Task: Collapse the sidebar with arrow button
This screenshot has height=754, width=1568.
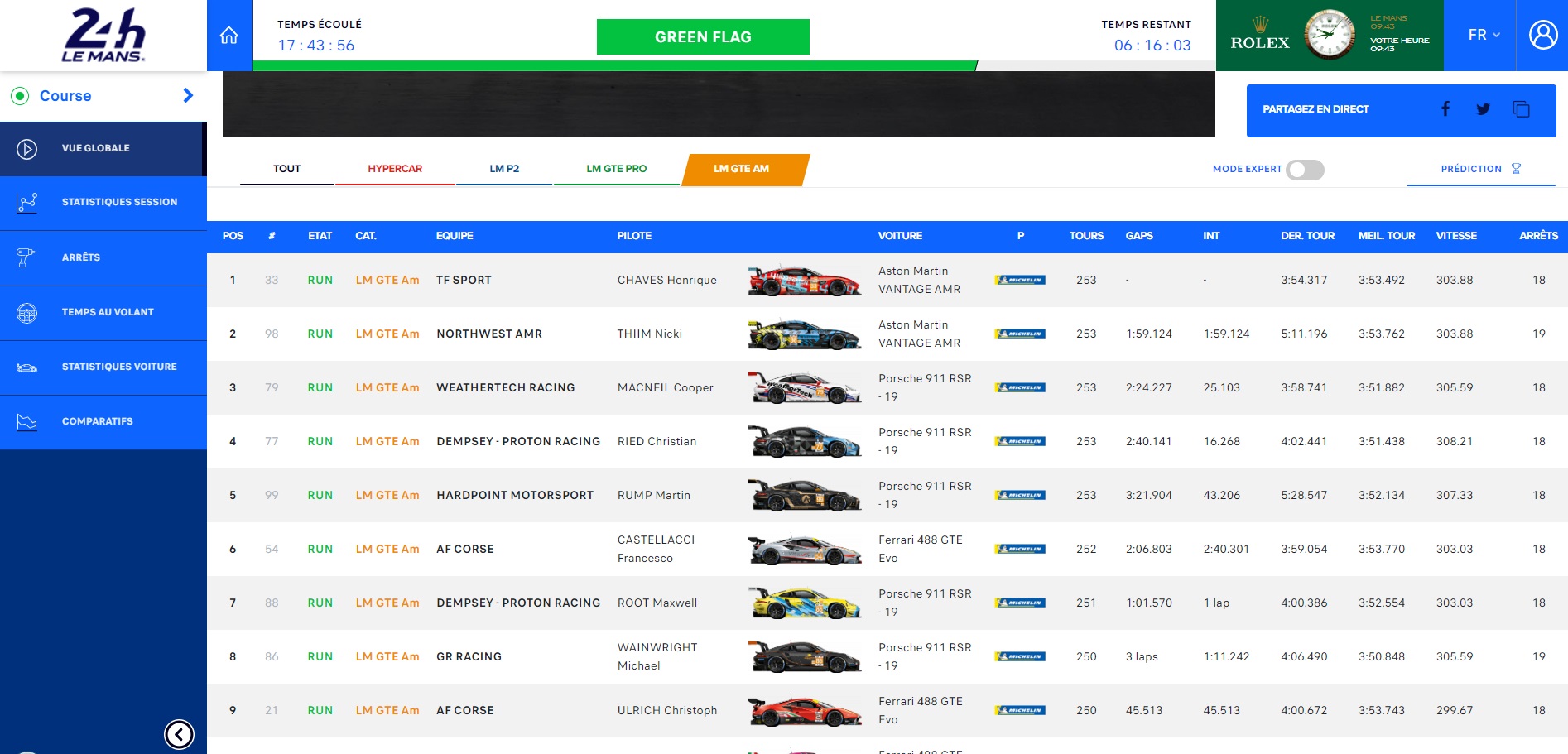Action: tap(179, 734)
